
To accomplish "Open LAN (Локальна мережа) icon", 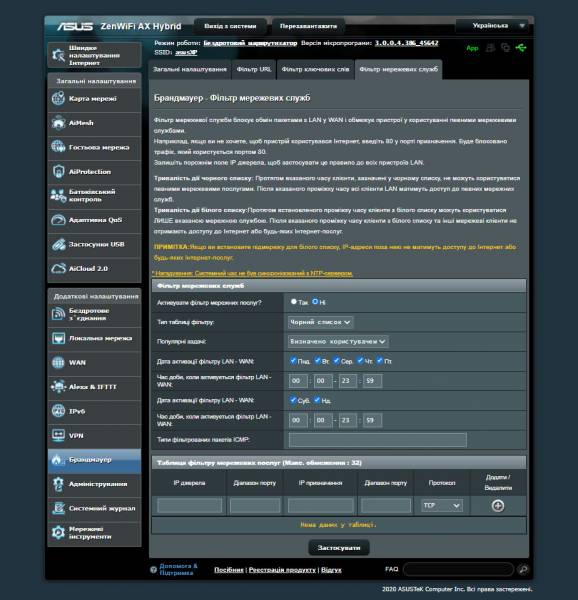I will tap(59, 338).
